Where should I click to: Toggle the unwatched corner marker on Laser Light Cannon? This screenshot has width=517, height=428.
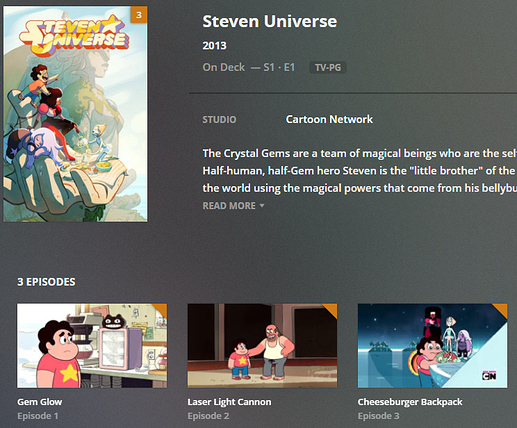click(331, 309)
